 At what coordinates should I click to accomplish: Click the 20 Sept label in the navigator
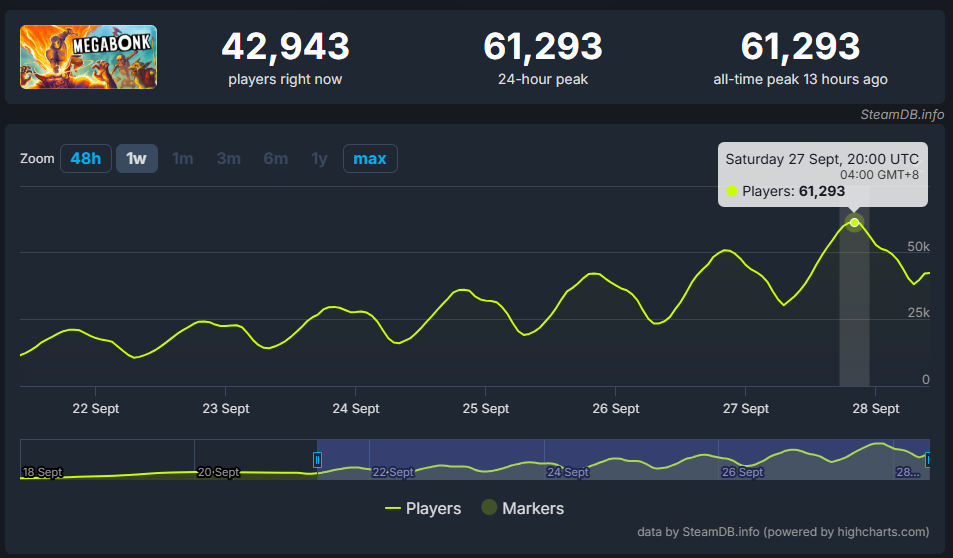[x=218, y=472]
